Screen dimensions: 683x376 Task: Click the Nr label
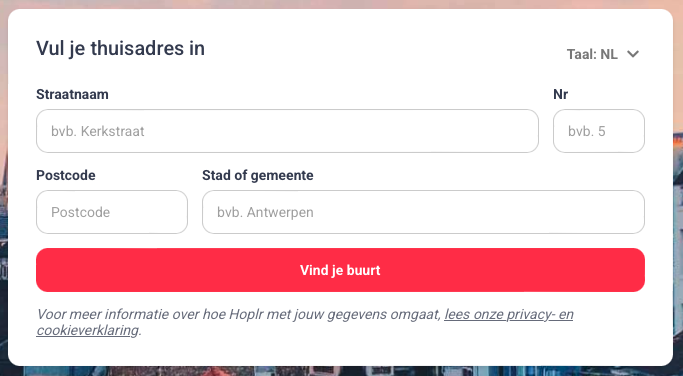click(561, 94)
